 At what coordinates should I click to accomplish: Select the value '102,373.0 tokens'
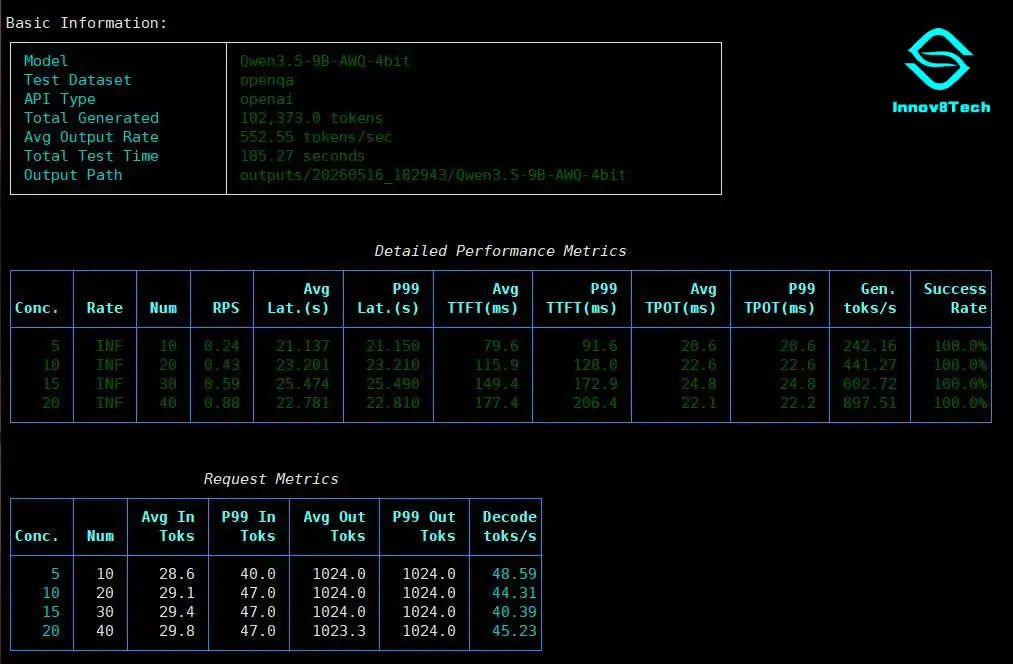coord(311,118)
